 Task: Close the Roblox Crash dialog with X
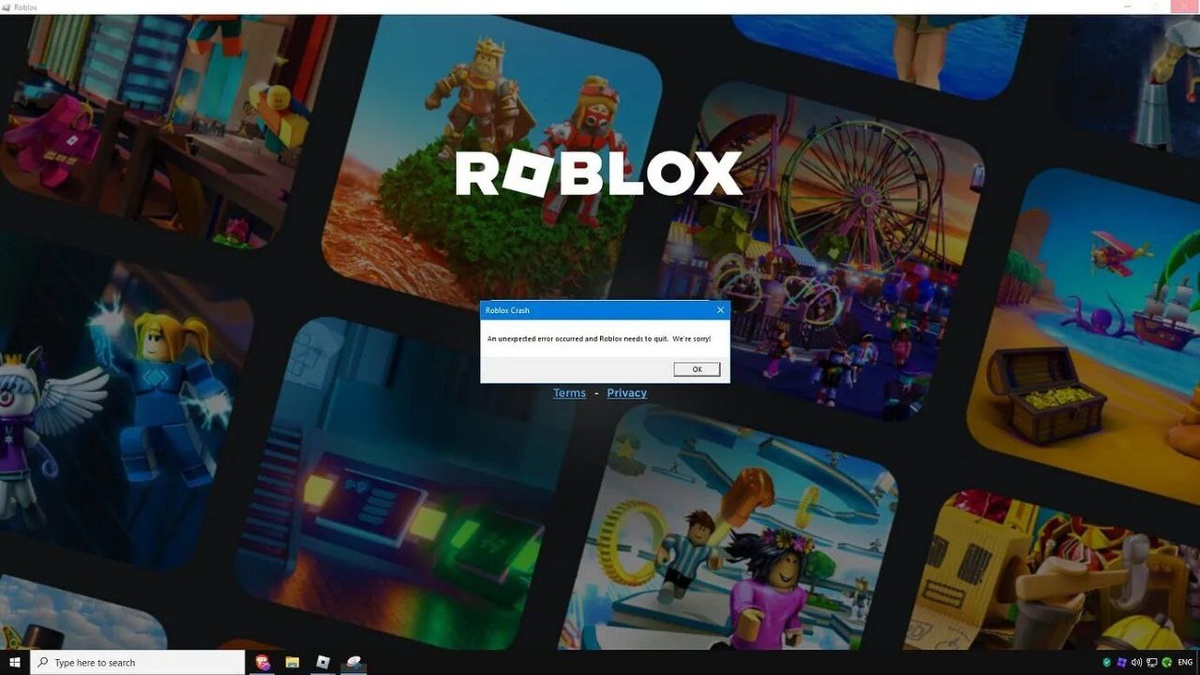point(721,311)
